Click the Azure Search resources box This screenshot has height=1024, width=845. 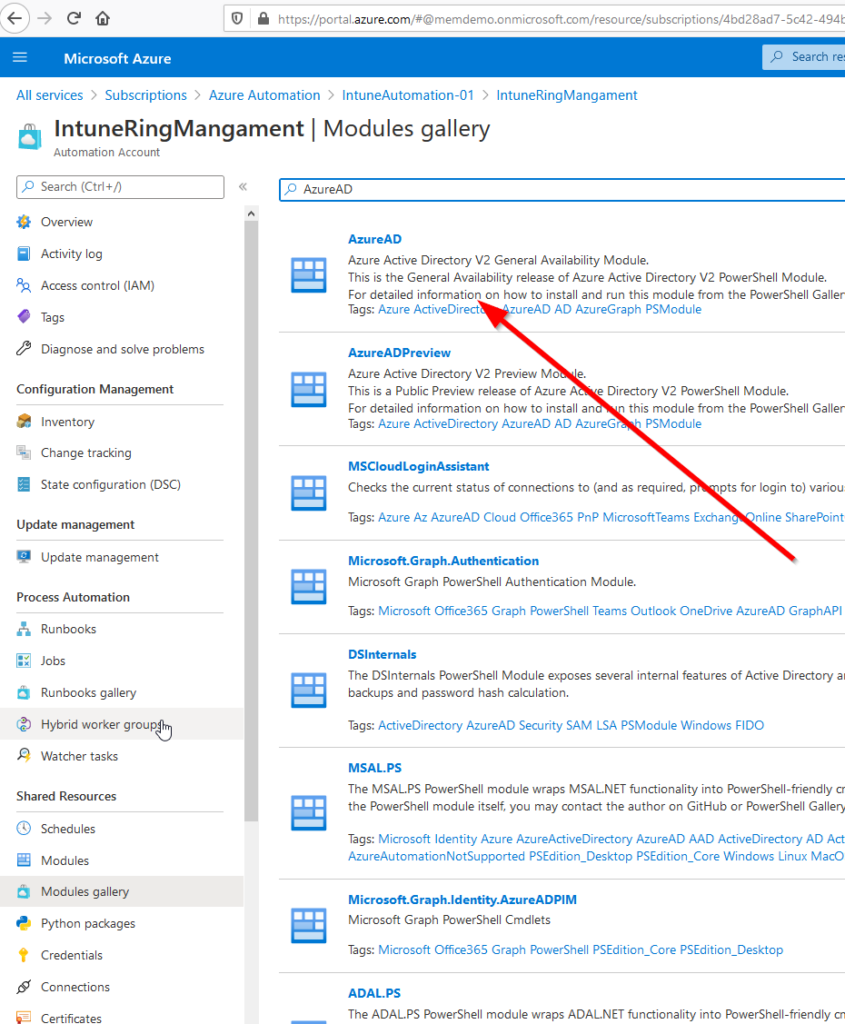tap(804, 57)
